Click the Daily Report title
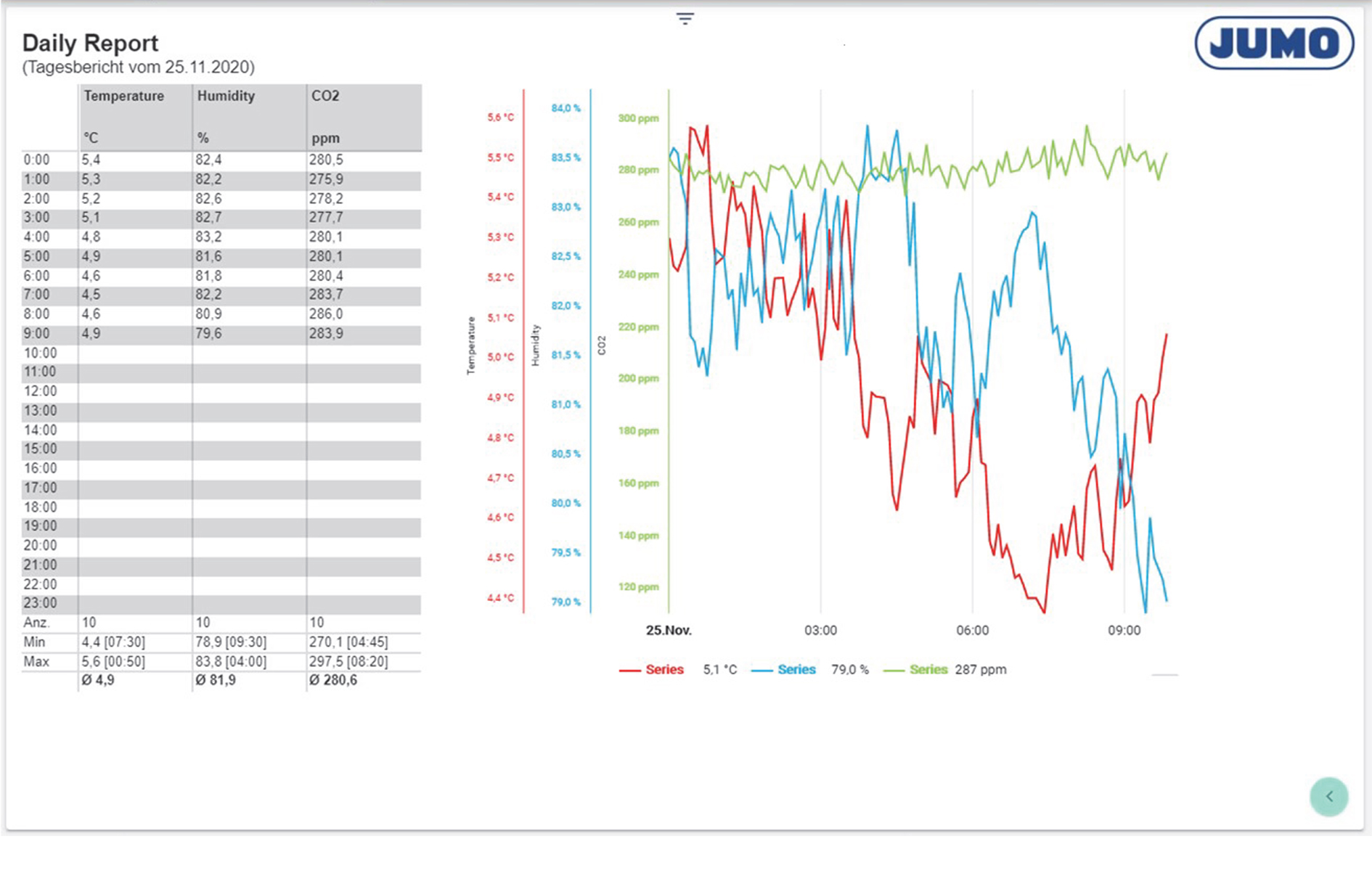Viewport: 1372px width, 876px height. (89, 44)
